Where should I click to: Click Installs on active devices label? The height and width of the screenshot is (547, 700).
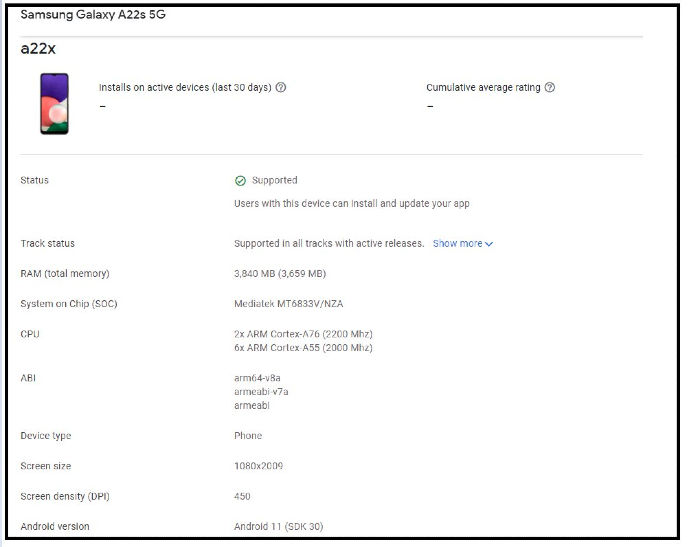185,87
